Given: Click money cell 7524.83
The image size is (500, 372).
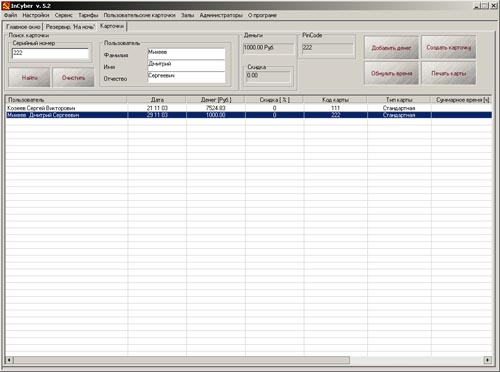Looking at the screenshot, I should (216, 108).
